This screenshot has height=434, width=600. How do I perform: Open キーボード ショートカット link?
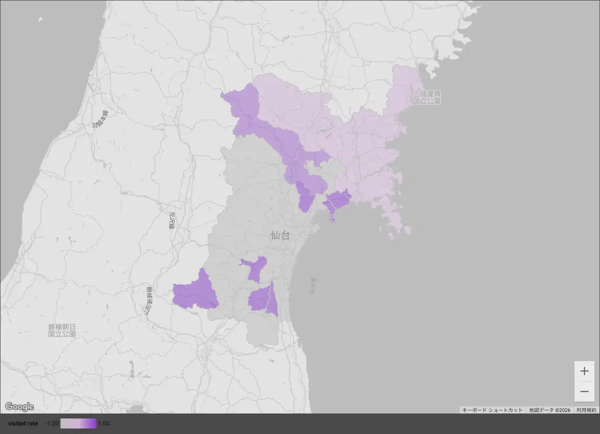492,410
